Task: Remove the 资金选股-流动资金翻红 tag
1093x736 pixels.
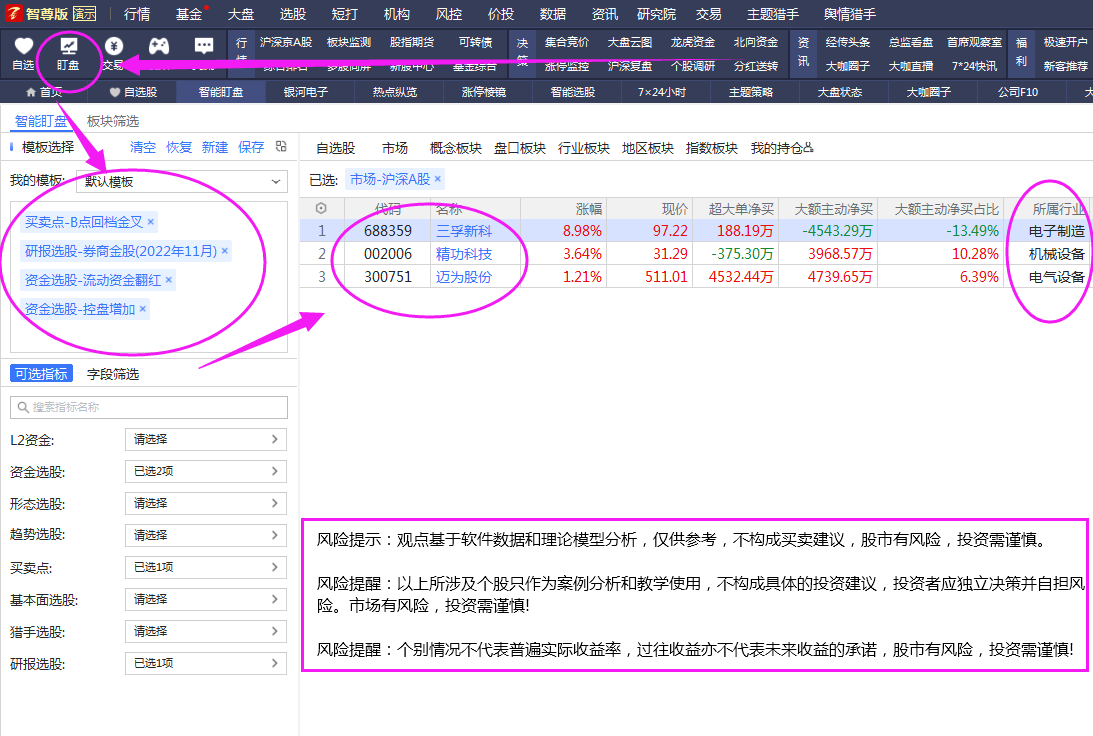Action: click(x=169, y=280)
